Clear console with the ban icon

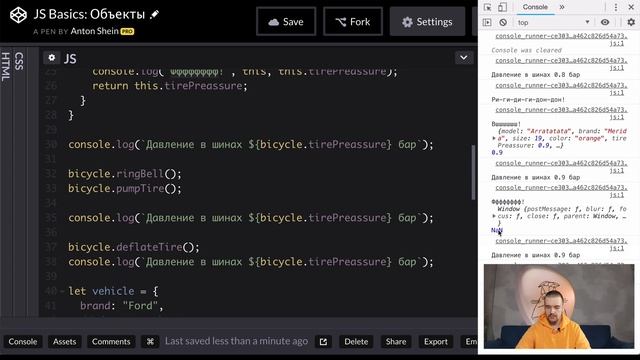(x=503, y=22)
